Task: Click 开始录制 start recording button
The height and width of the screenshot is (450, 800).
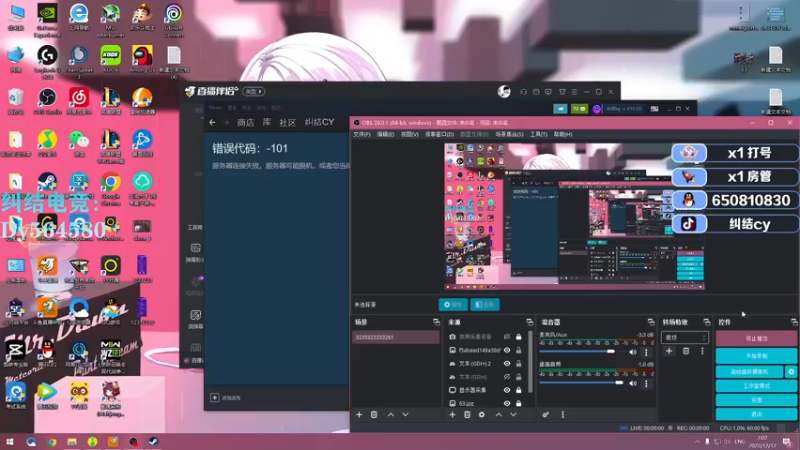Action: [x=756, y=356]
